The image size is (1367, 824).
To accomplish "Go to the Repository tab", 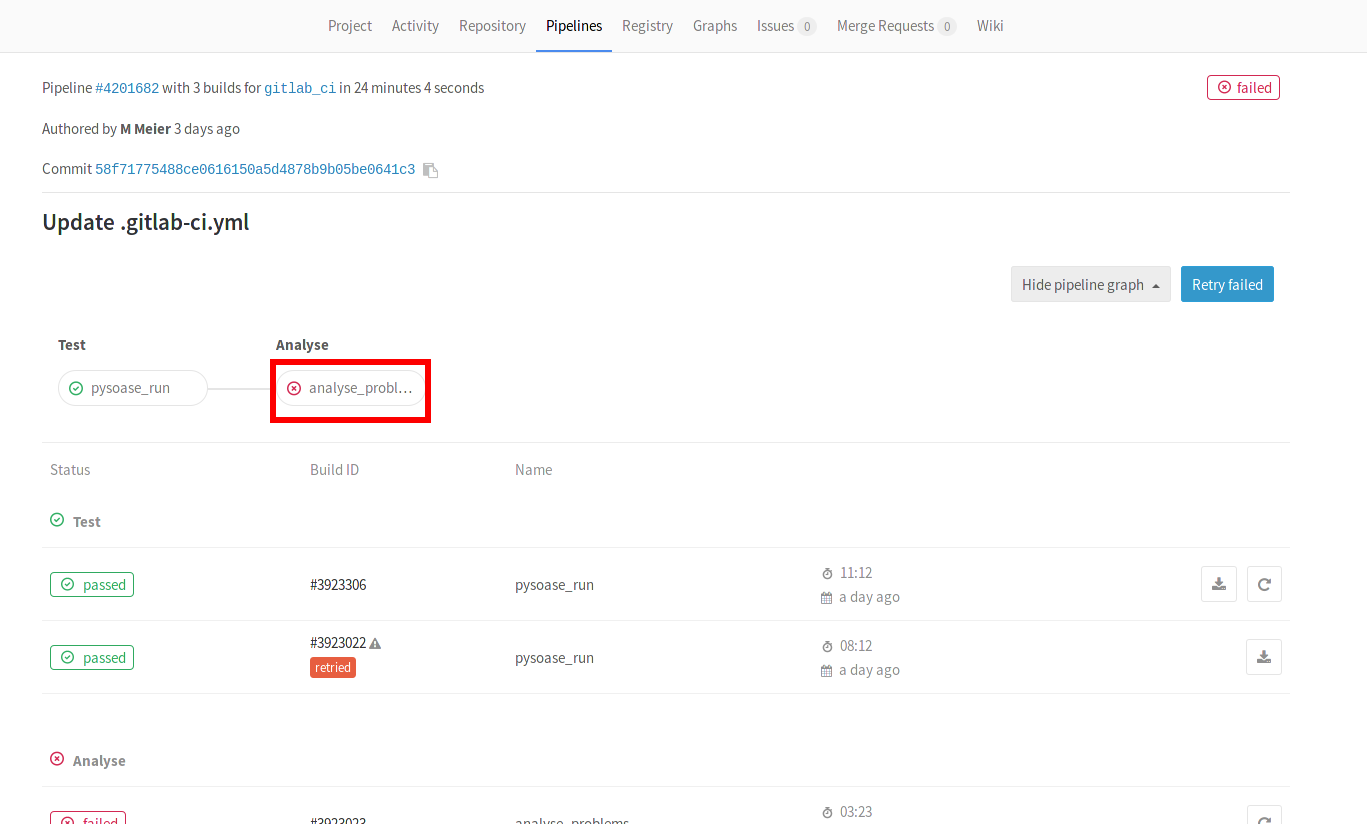I will (x=492, y=26).
